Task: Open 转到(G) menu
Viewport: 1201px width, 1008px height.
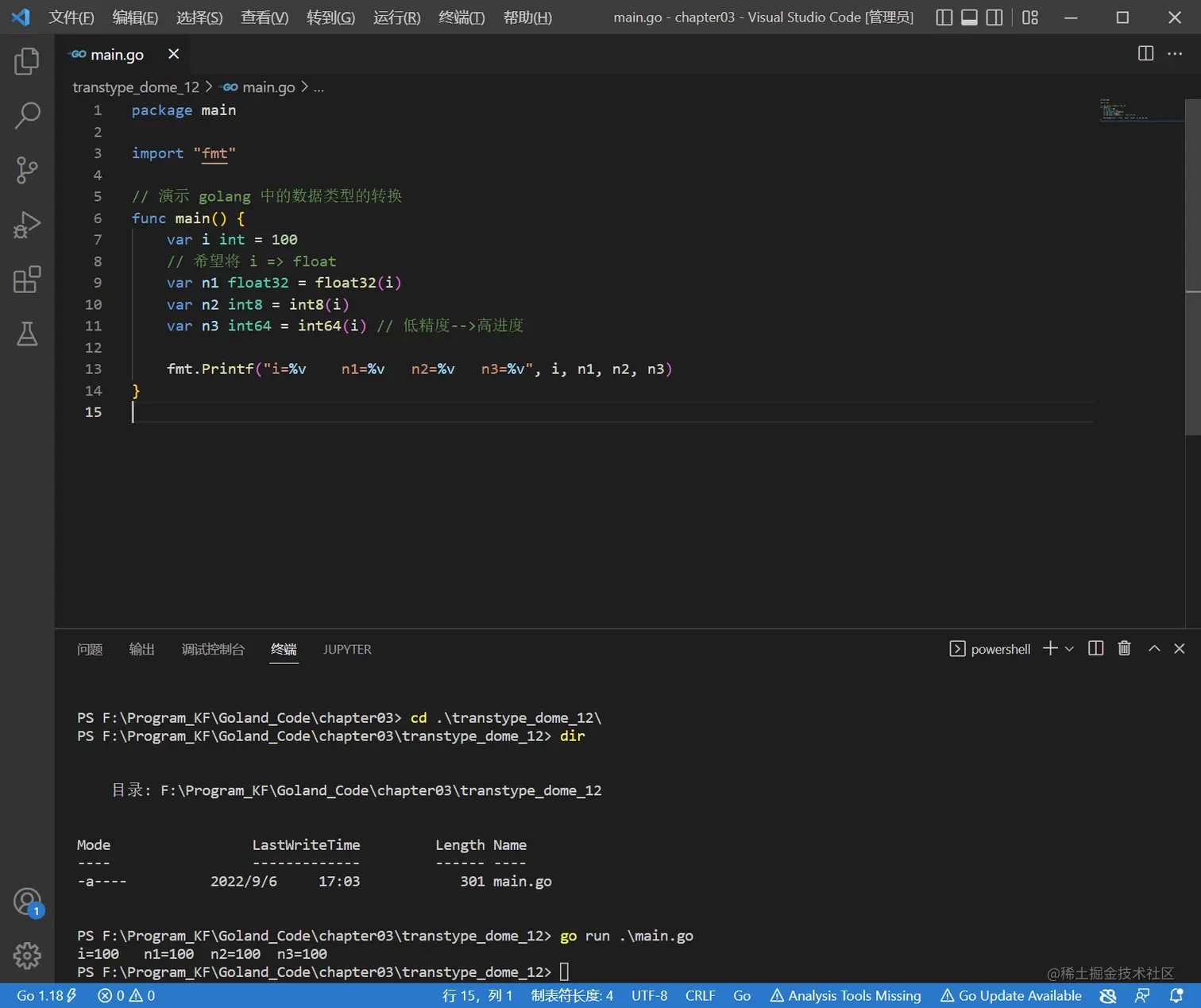Action: (x=330, y=17)
